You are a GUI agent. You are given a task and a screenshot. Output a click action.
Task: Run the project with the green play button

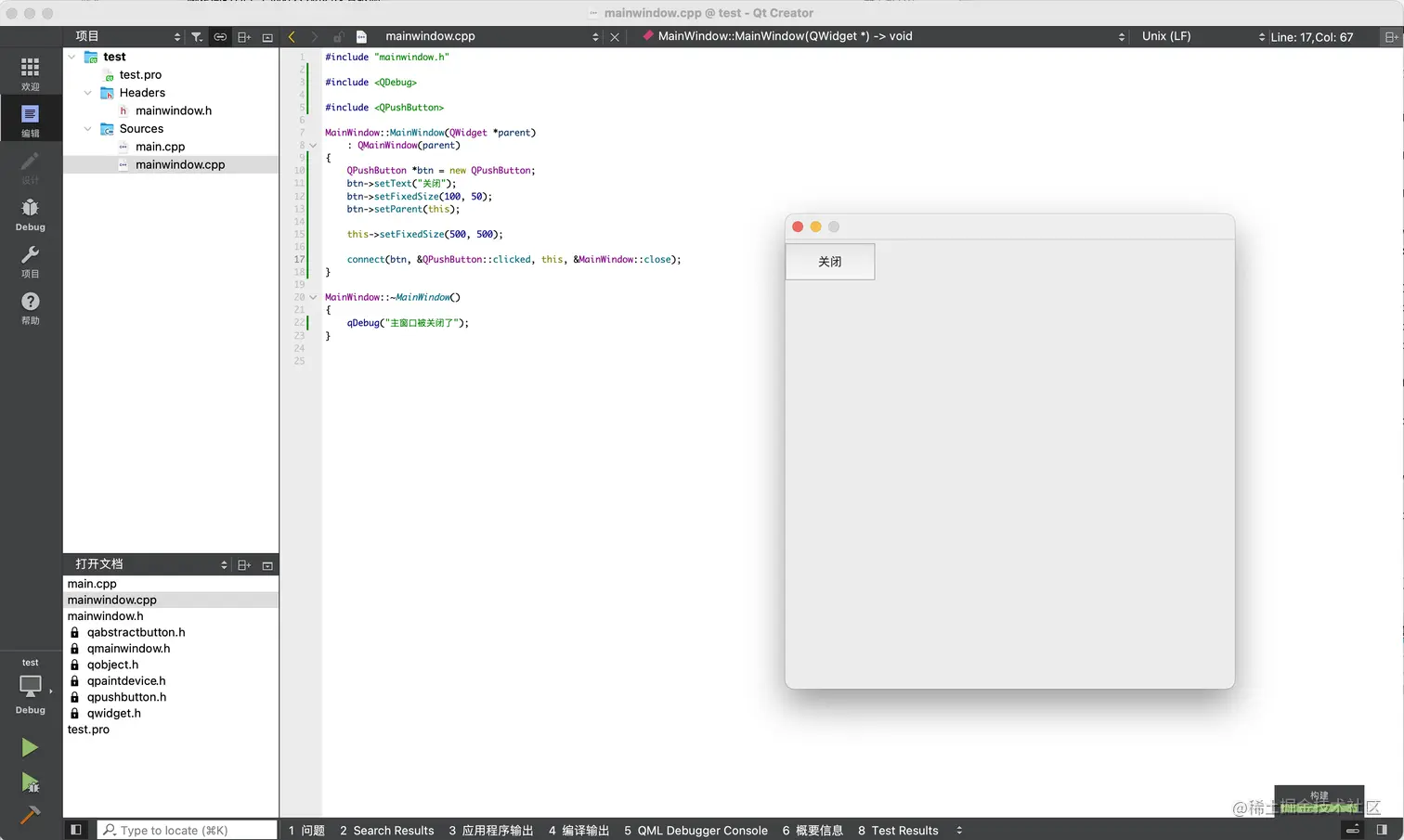30,747
